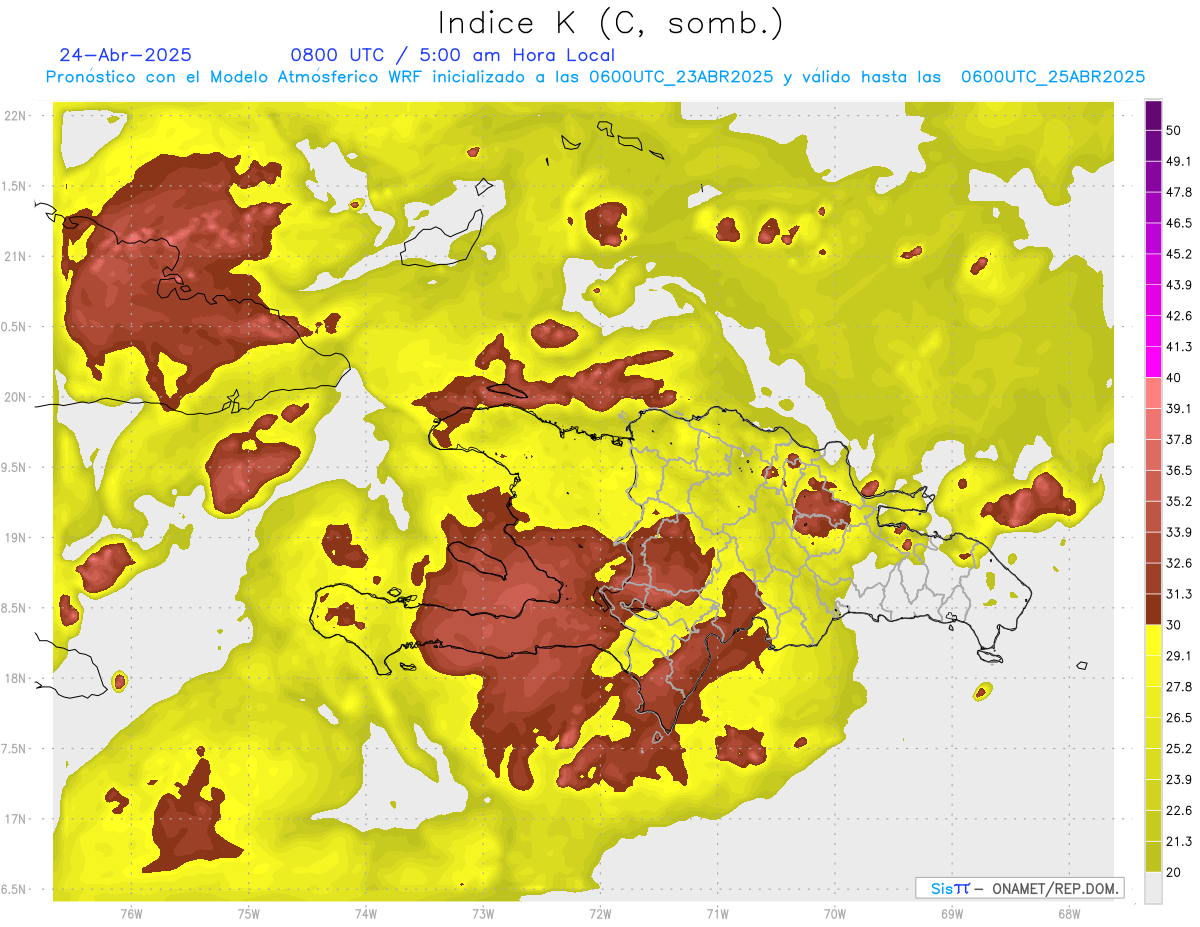Click the "70W" longitude label
The image size is (1200, 927).
click(835, 914)
